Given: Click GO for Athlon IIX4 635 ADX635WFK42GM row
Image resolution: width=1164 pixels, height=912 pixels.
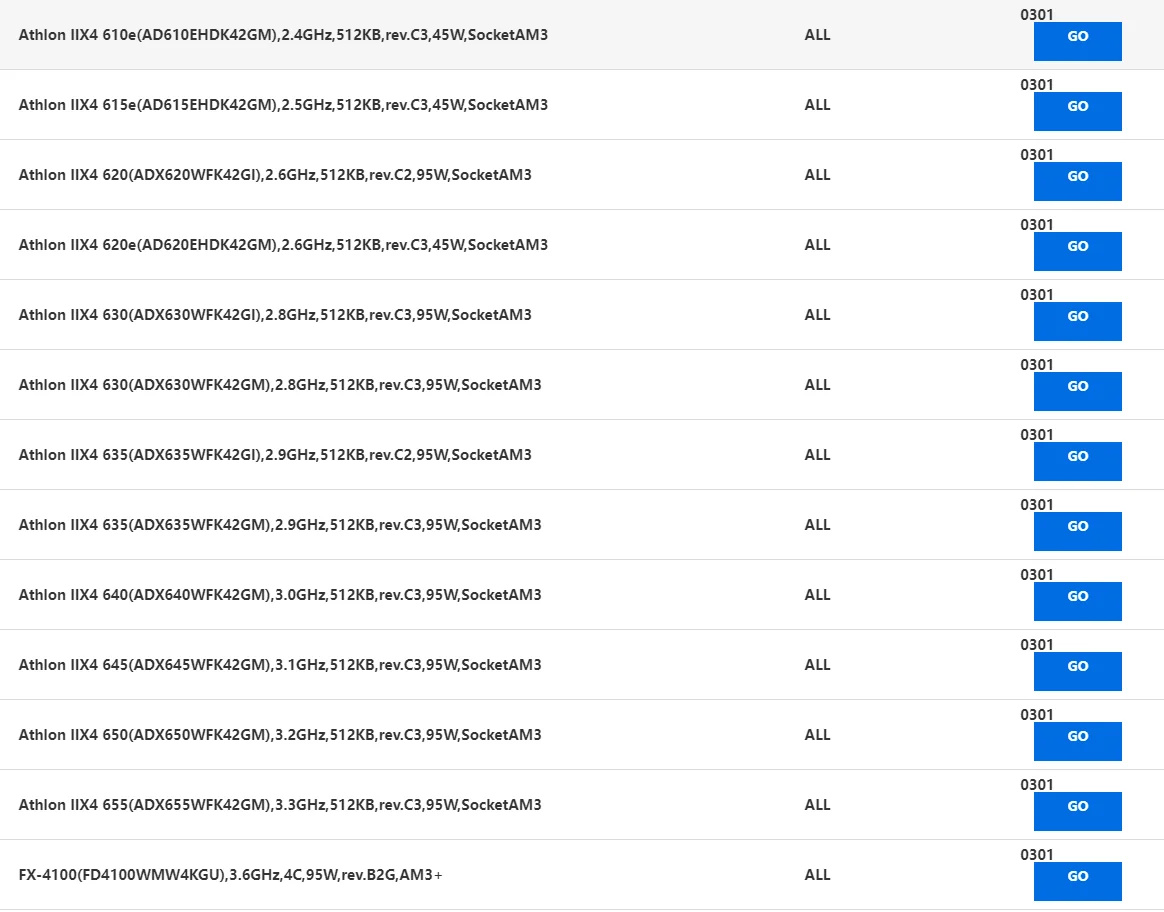Looking at the screenshot, I should pos(1077,531).
